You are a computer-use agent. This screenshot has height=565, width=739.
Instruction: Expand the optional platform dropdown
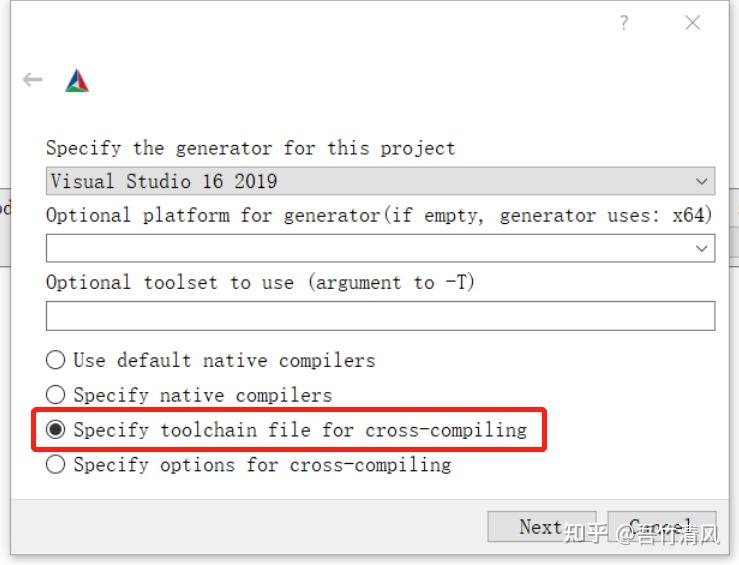pyautogui.click(x=380, y=247)
